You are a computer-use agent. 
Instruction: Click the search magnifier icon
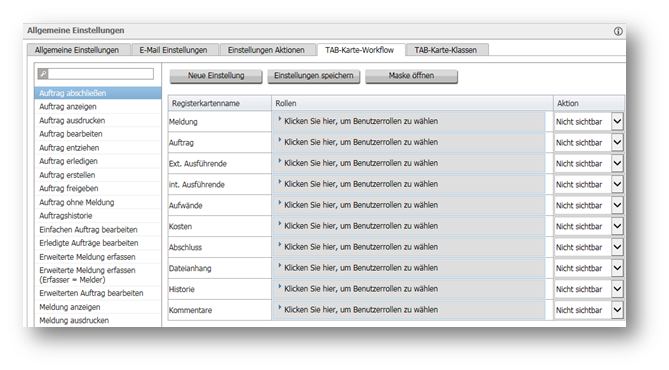[x=43, y=74]
